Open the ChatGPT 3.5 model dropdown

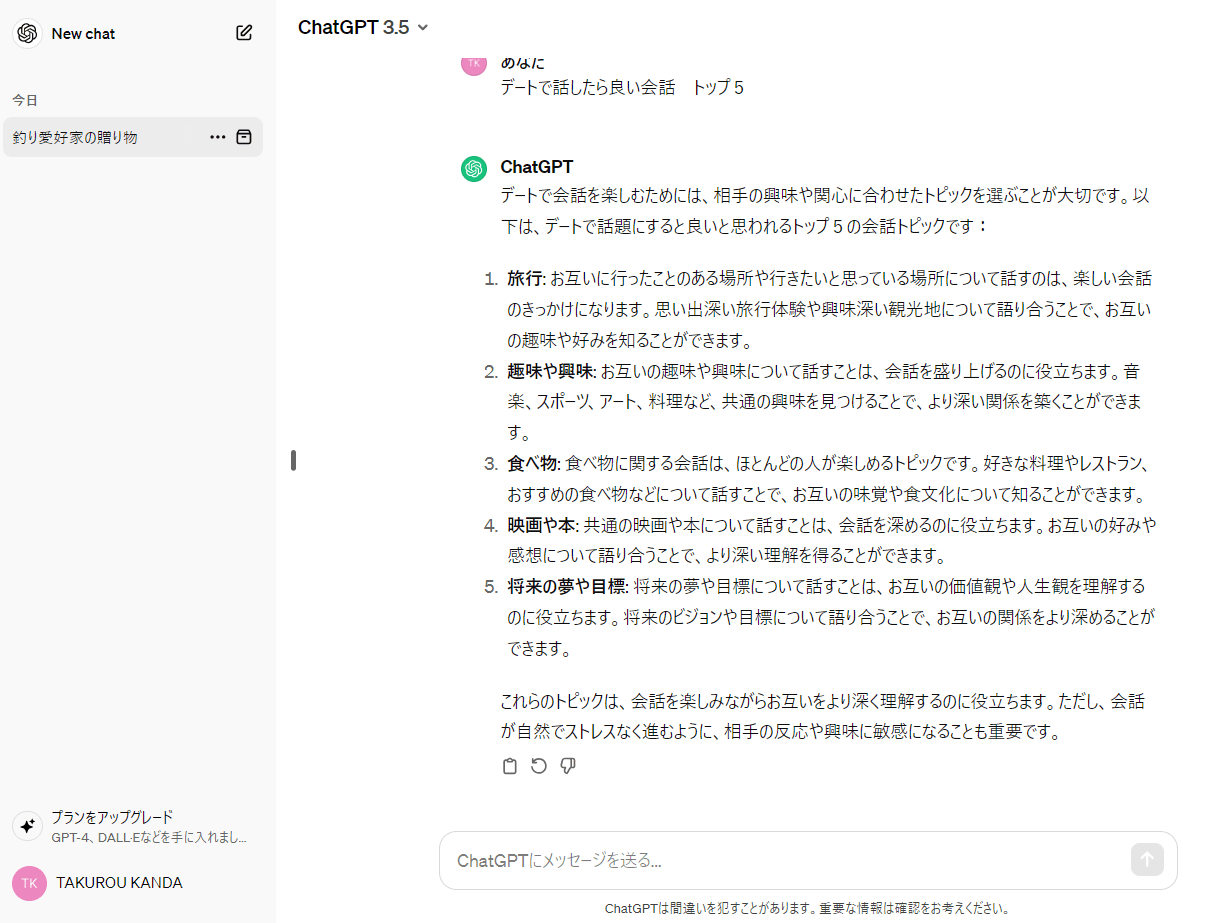pyautogui.click(x=363, y=28)
